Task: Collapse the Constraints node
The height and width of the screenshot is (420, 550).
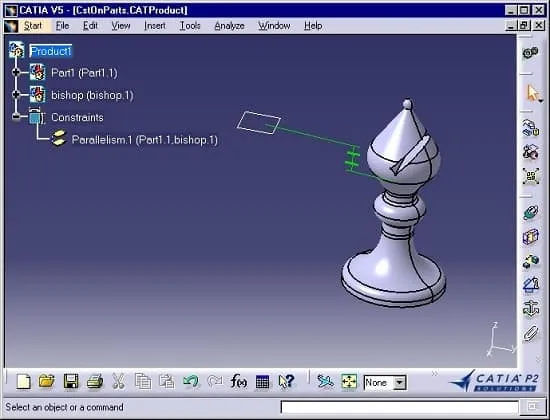Action: [16, 117]
